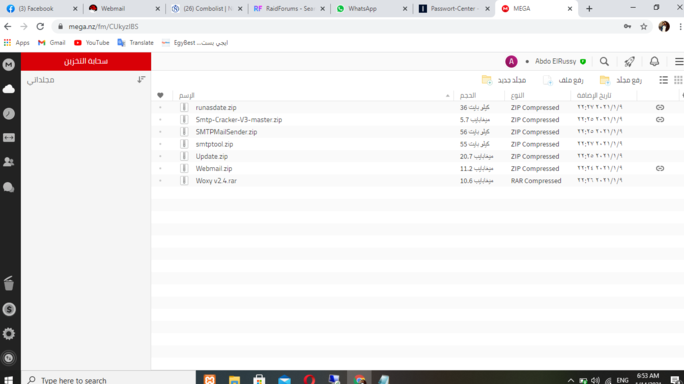
Task: Click the upload file button
Action: click(x=563, y=80)
